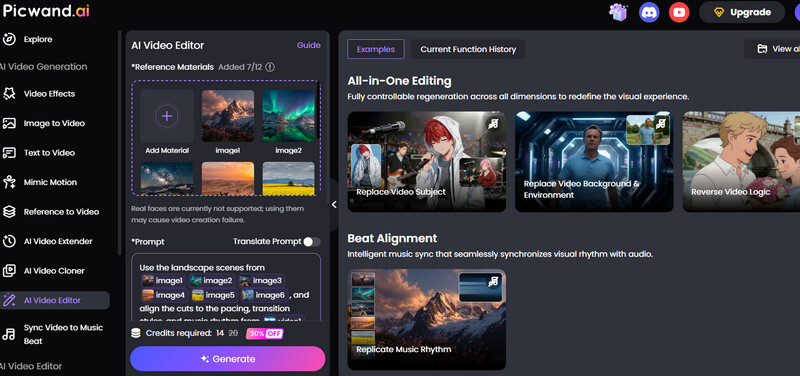Viewport: 800px width, 376px height.
Task: Click the All-in-One Editing heading
Action: 399,81
